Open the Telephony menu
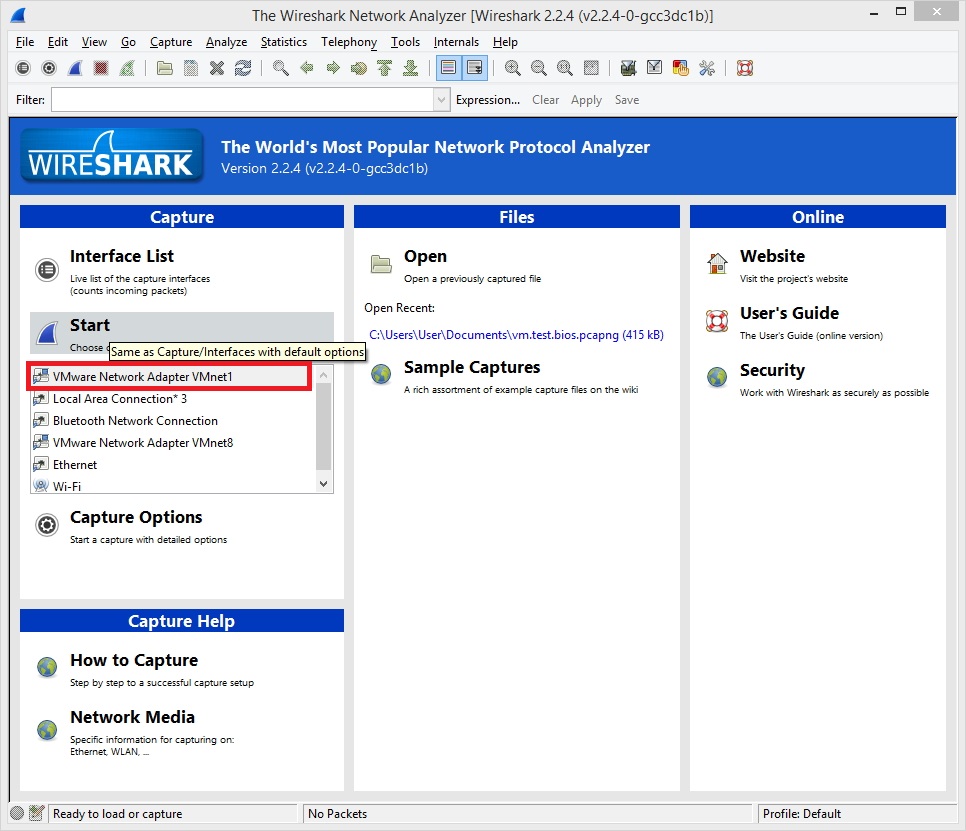This screenshot has width=966, height=831. point(349,42)
